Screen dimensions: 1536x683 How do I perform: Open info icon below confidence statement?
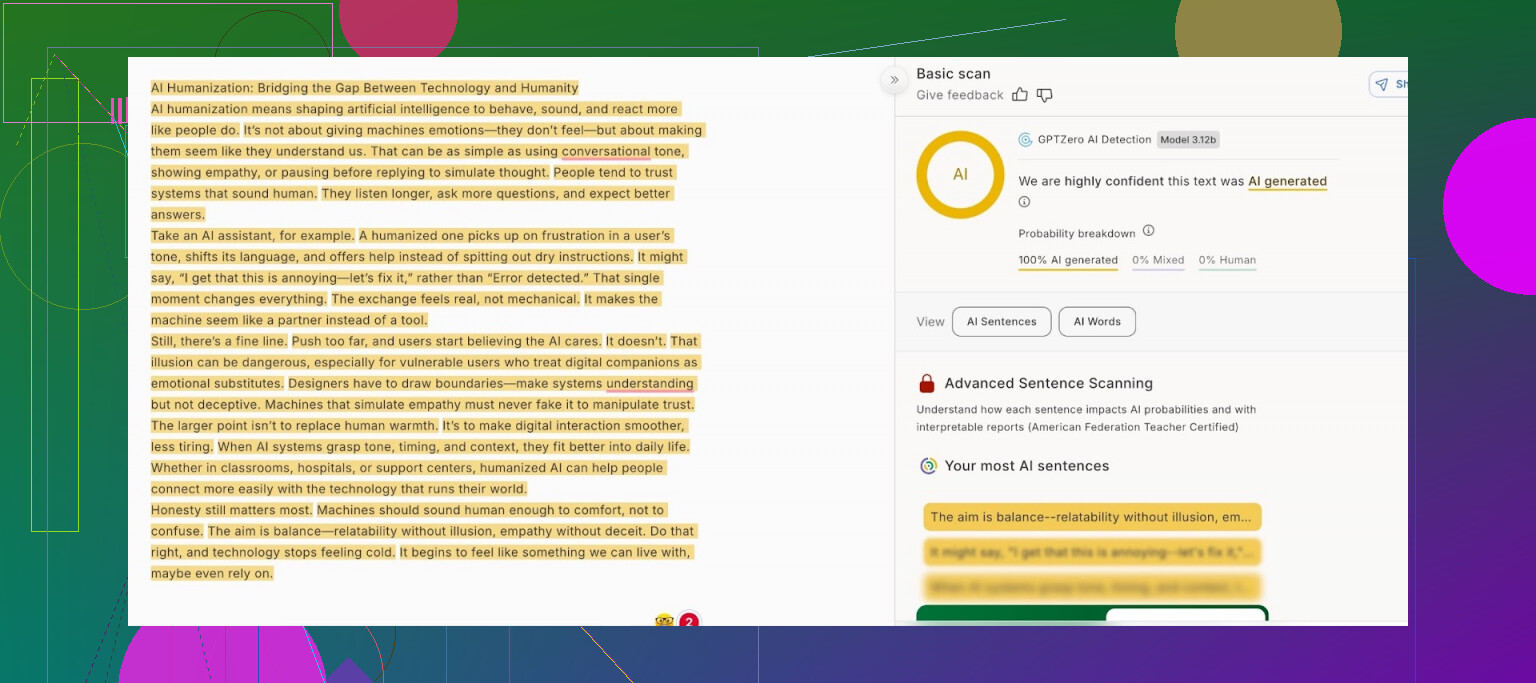tap(1024, 202)
